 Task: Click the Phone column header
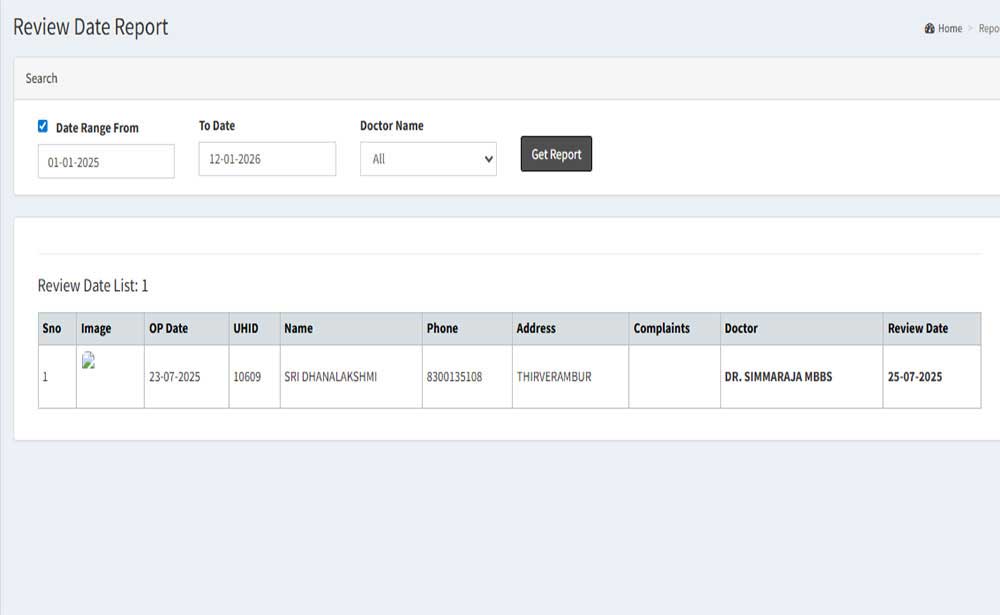(x=442, y=328)
